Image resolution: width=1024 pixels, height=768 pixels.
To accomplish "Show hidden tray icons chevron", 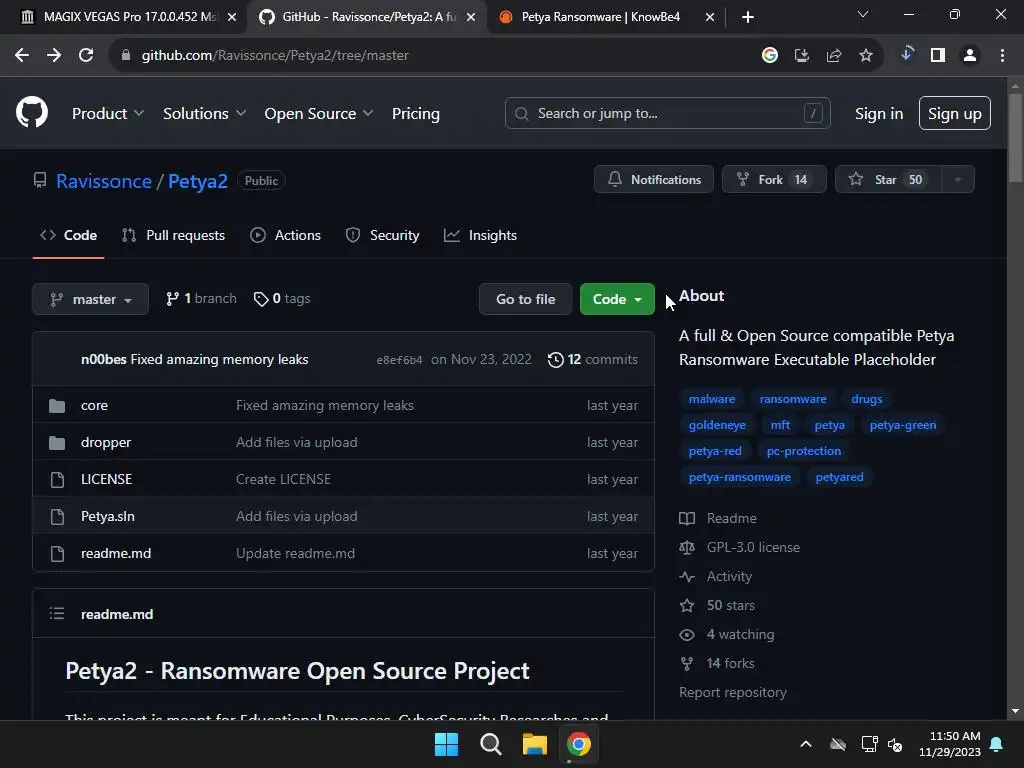I will click(806, 744).
